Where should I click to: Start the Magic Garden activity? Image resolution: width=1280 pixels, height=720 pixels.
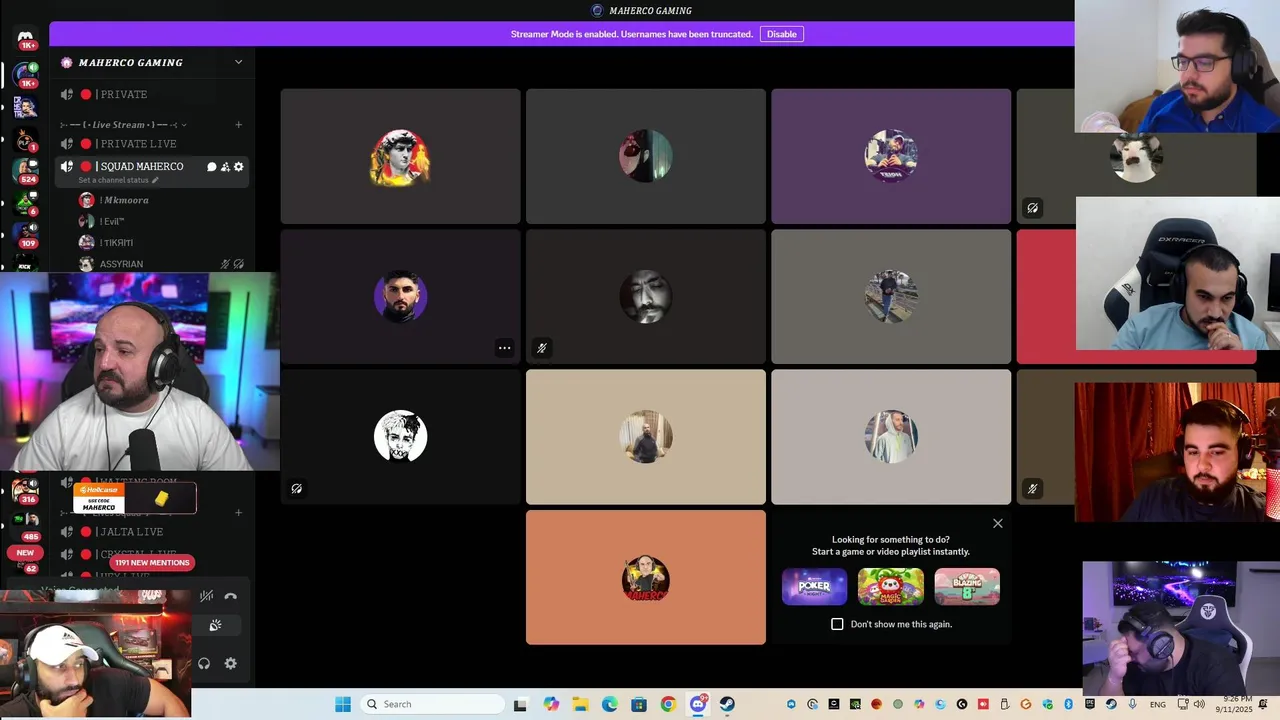pyautogui.click(x=890, y=587)
